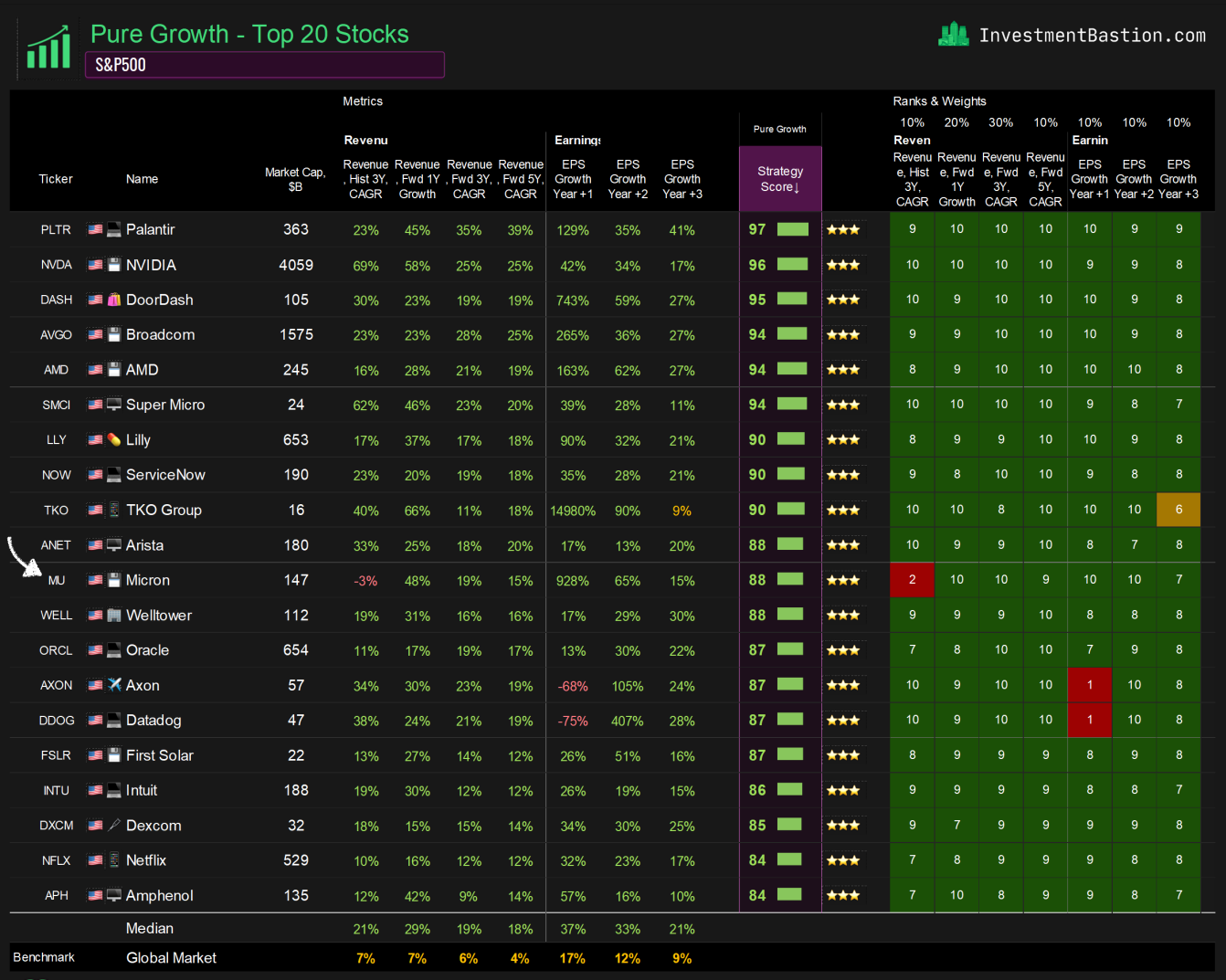Click the Name column header
This screenshot has width=1226, height=980.
142,179
